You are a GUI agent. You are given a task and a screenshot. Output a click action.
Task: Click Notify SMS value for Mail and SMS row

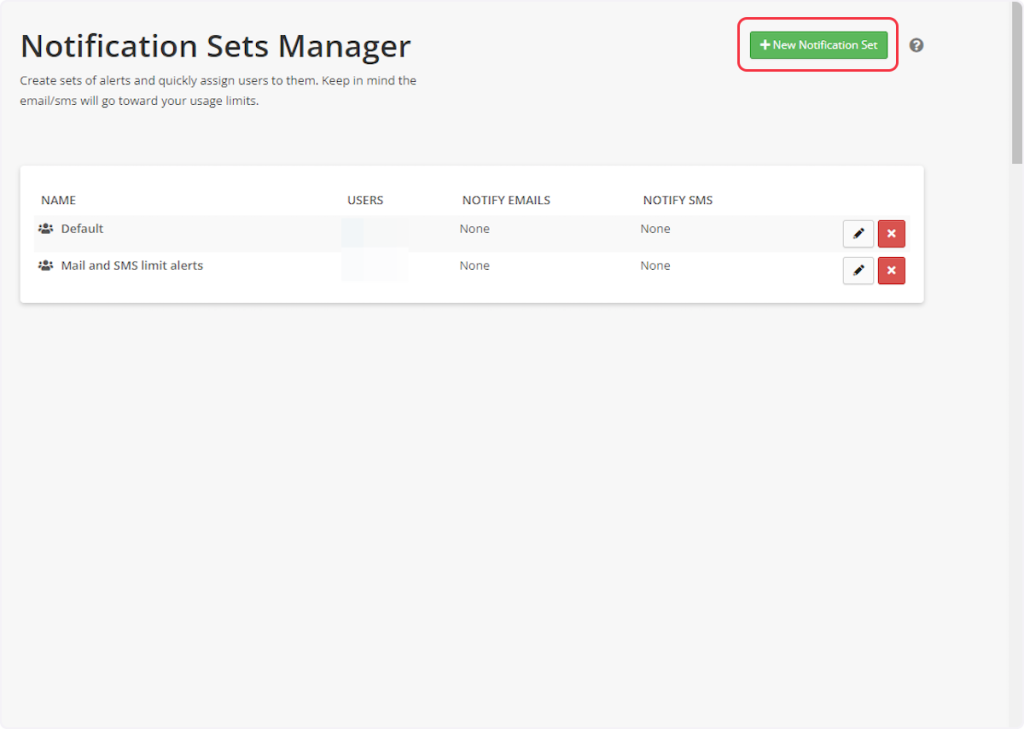[656, 266]
